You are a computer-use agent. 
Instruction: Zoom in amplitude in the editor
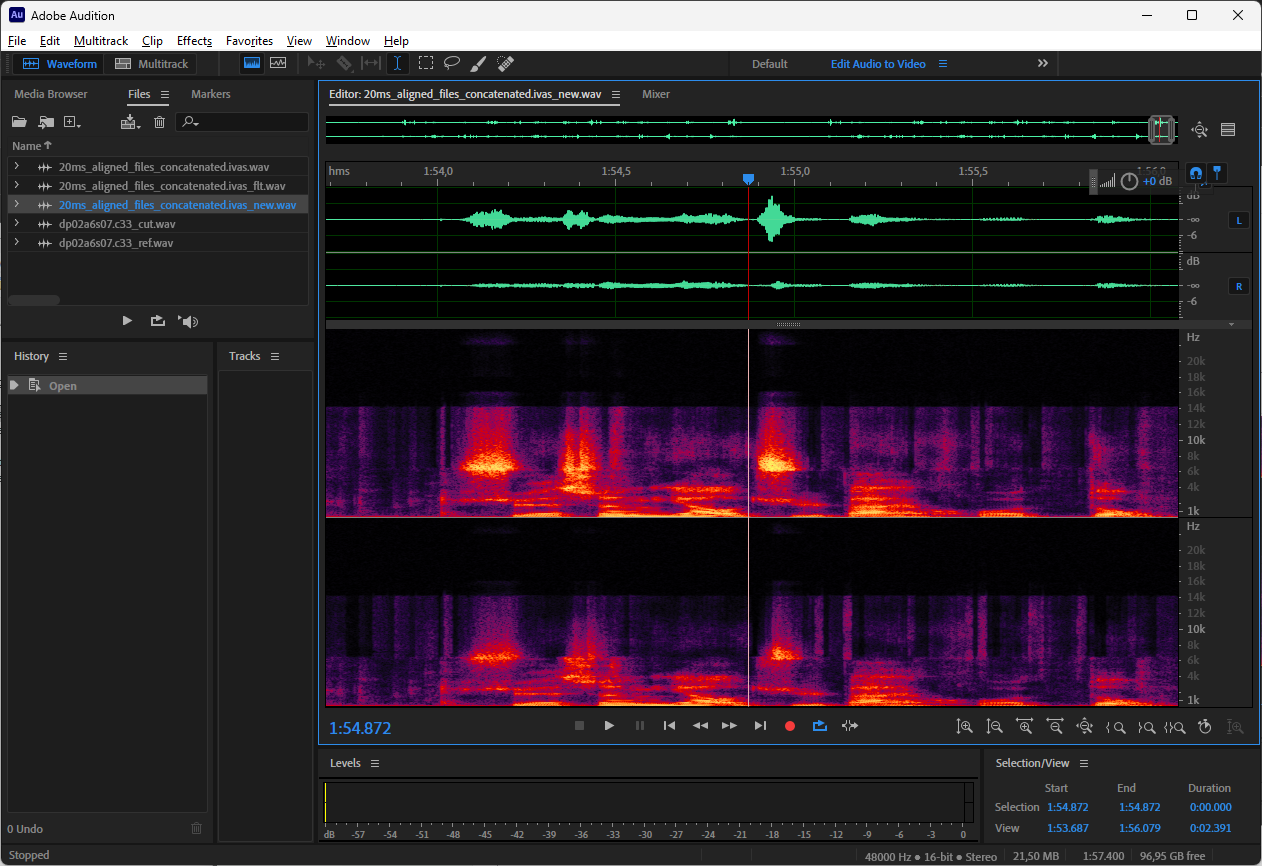[964, 727]
